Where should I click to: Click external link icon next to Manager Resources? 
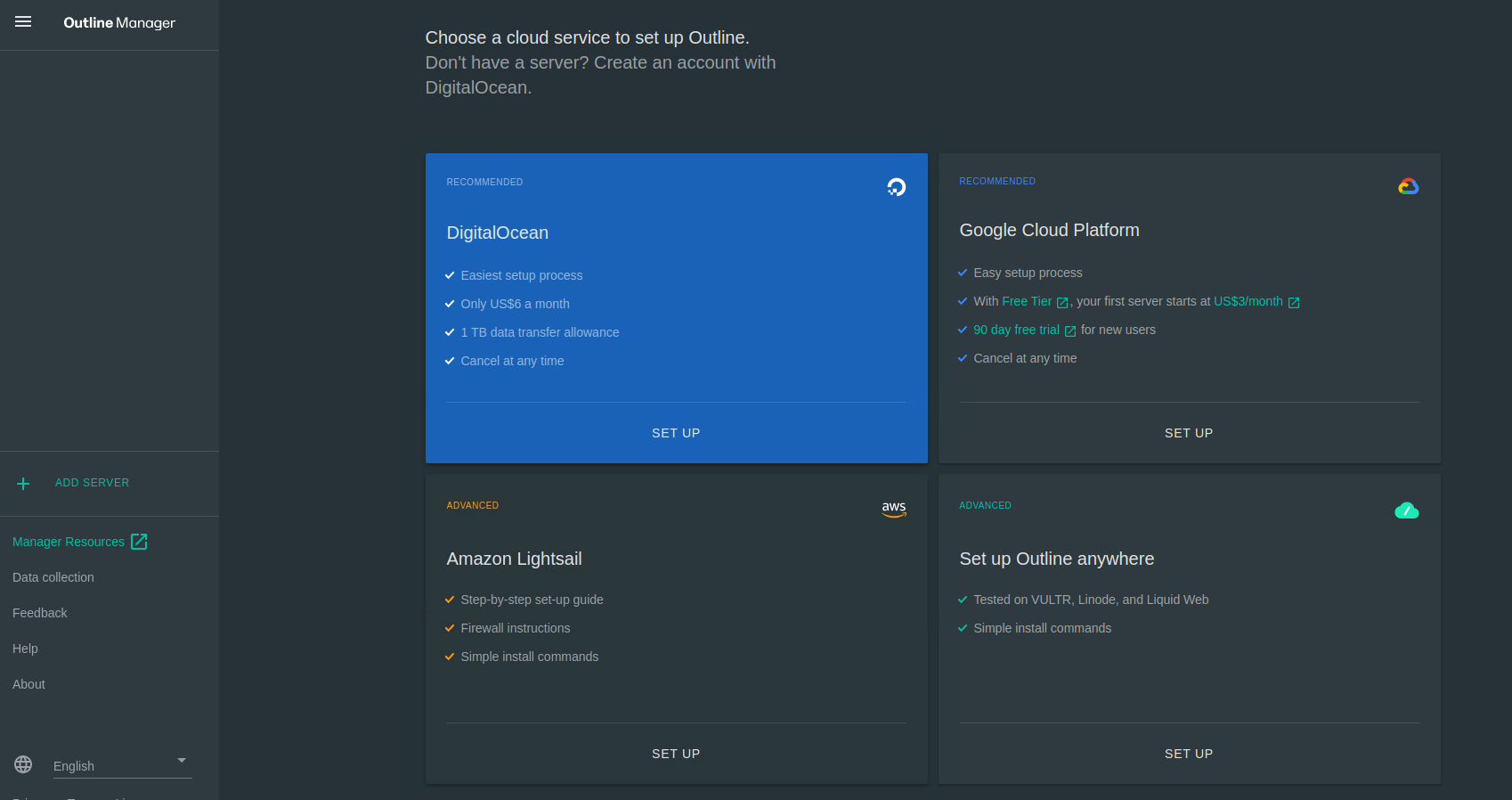click(139, 542)
